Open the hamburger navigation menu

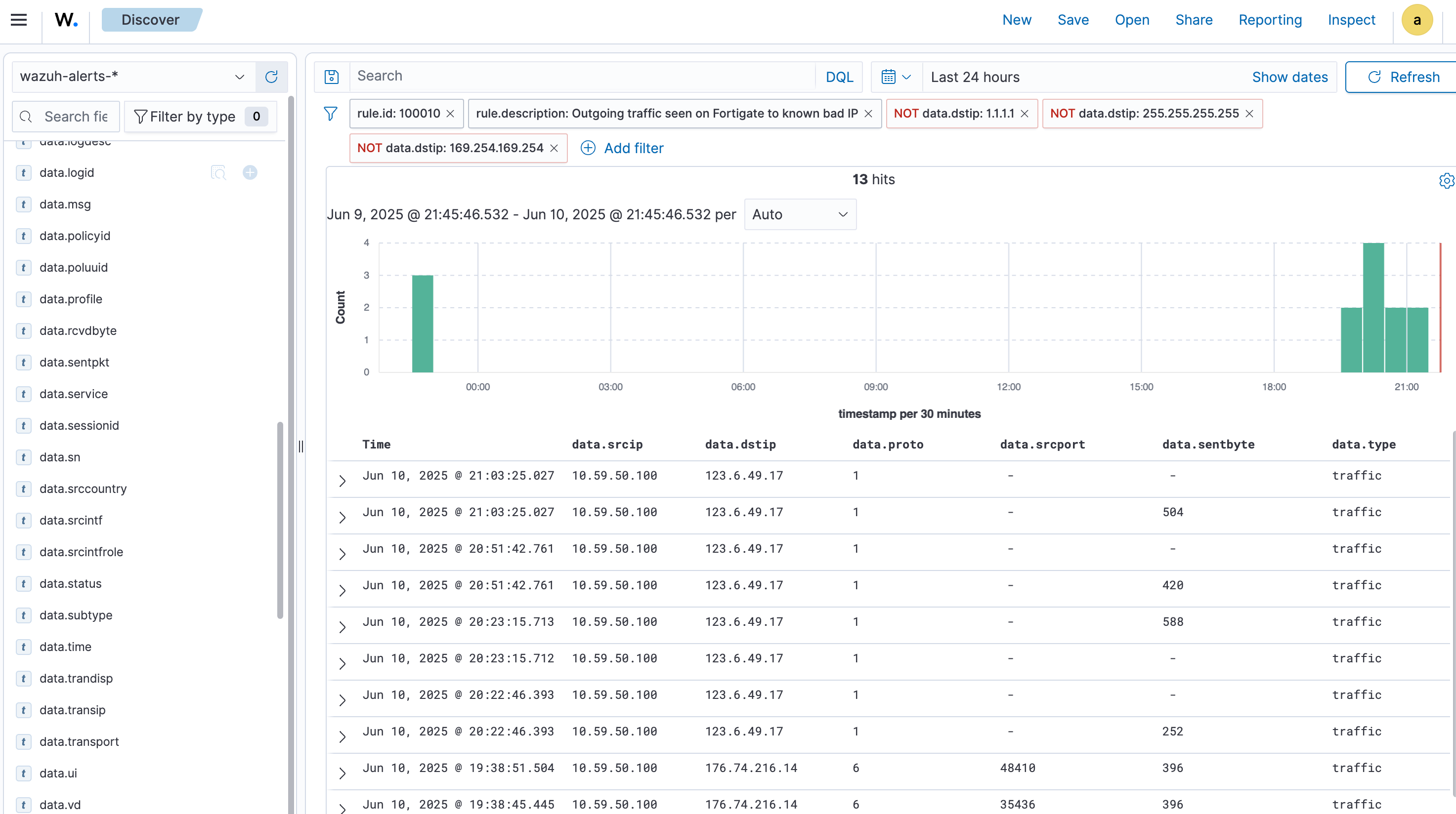19,20
